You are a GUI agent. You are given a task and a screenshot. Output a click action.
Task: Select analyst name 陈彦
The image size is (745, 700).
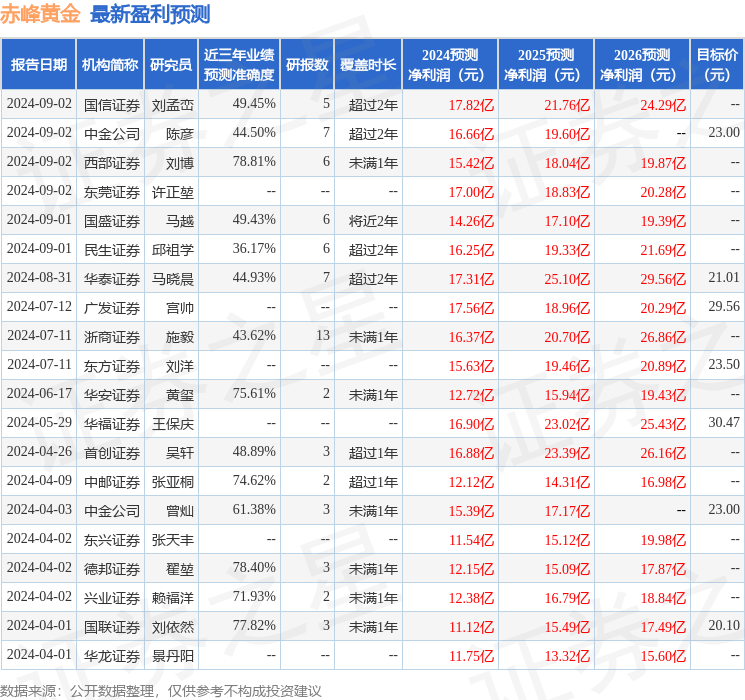tap(180, 134)
